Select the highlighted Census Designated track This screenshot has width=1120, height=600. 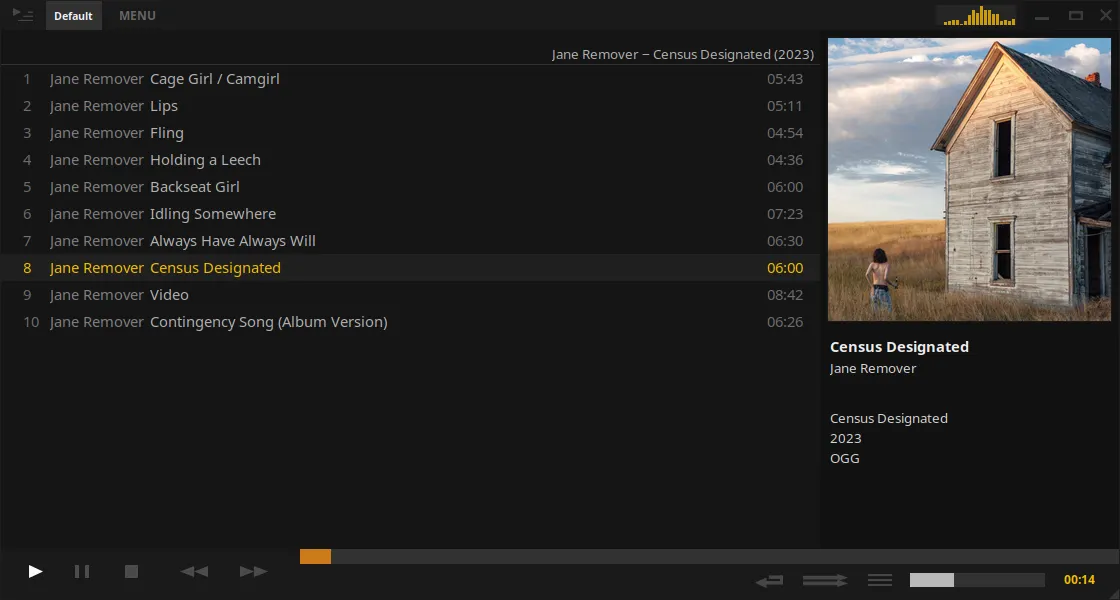(x=410, y=268)
